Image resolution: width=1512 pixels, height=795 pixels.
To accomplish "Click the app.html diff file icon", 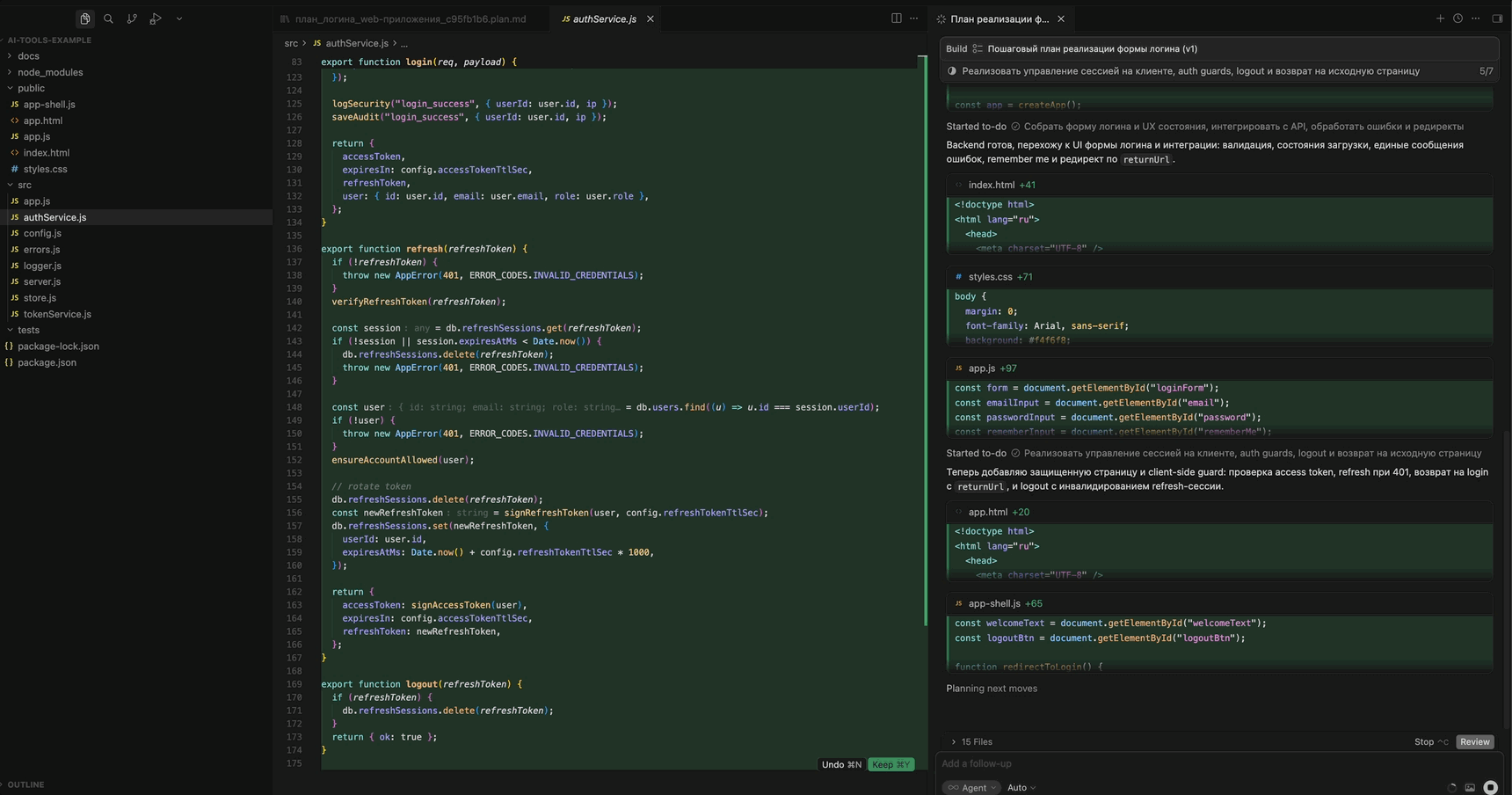I will (x=958, y=513).
